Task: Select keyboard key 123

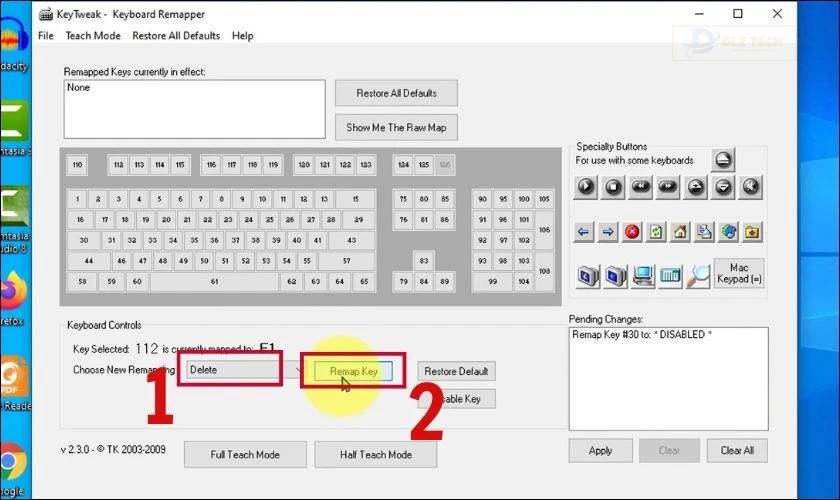Action: pyautogui.click(x=366, y=165)
